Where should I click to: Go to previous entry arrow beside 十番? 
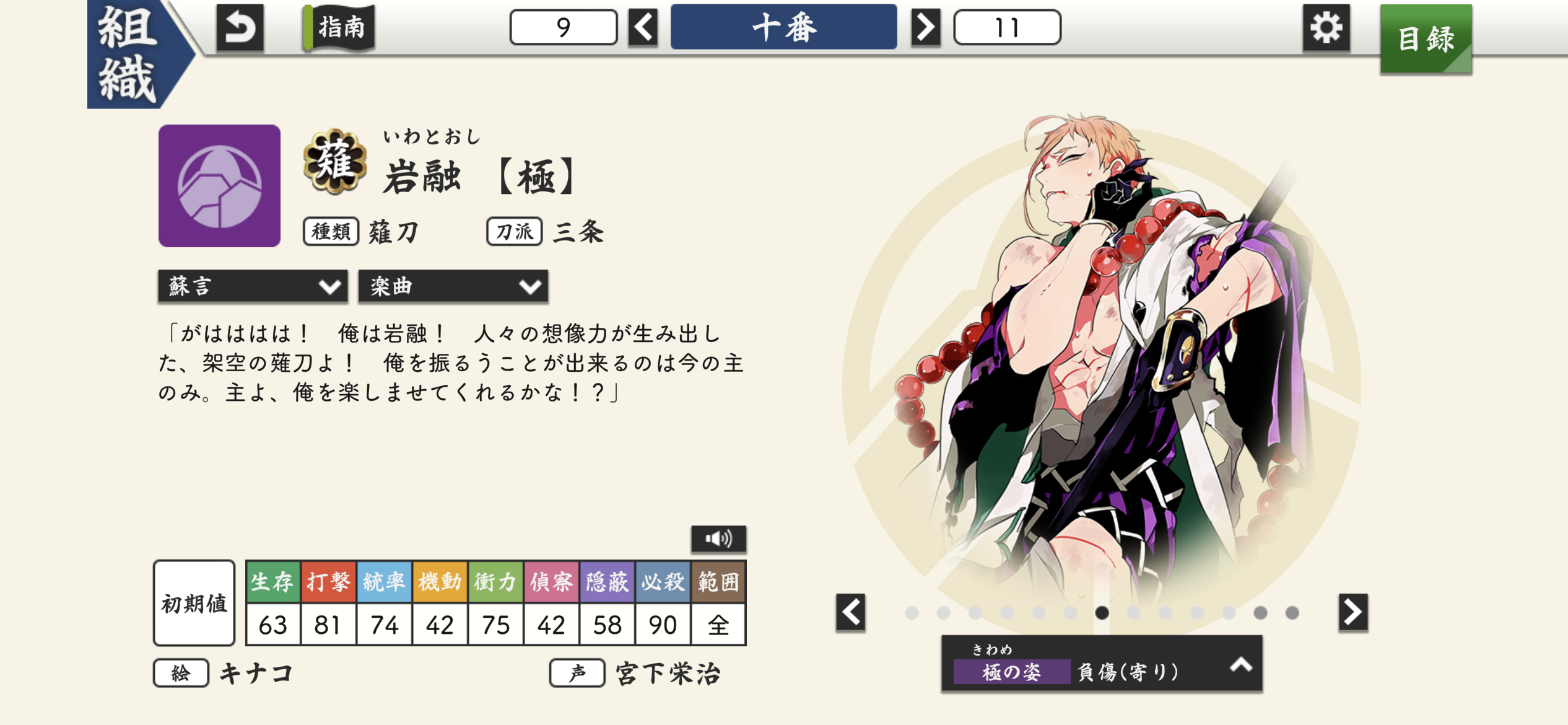[643, 28]
